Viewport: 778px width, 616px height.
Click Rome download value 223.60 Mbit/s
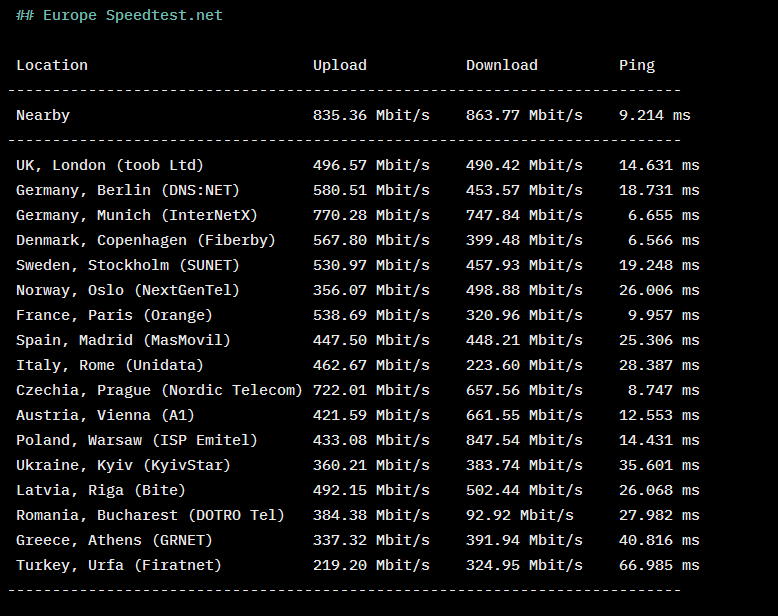tap(524, 365)
